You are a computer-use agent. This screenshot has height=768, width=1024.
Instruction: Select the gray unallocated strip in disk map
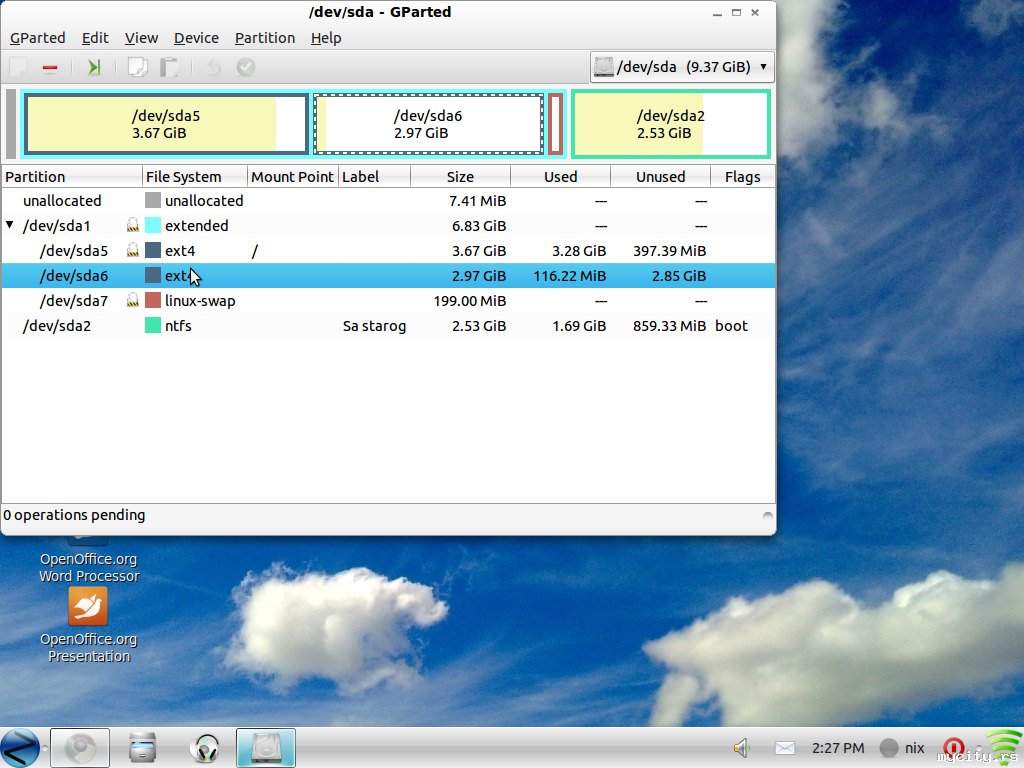(10, 124)
